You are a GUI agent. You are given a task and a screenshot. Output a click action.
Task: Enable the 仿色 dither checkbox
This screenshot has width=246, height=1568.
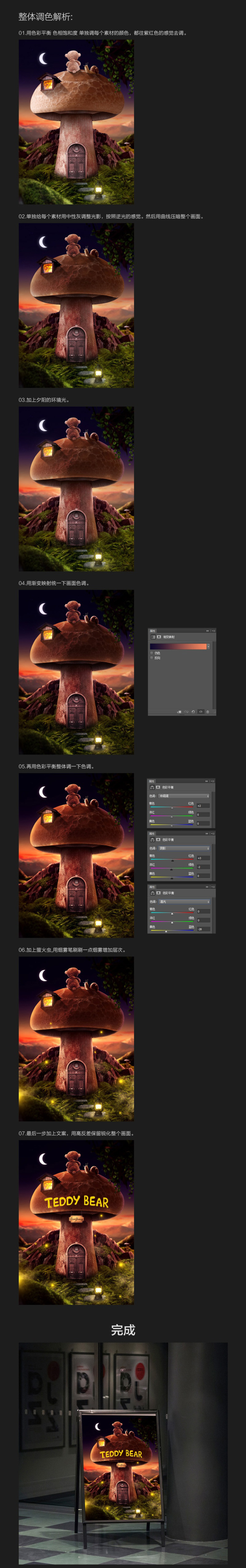click(x=152, y=653)
